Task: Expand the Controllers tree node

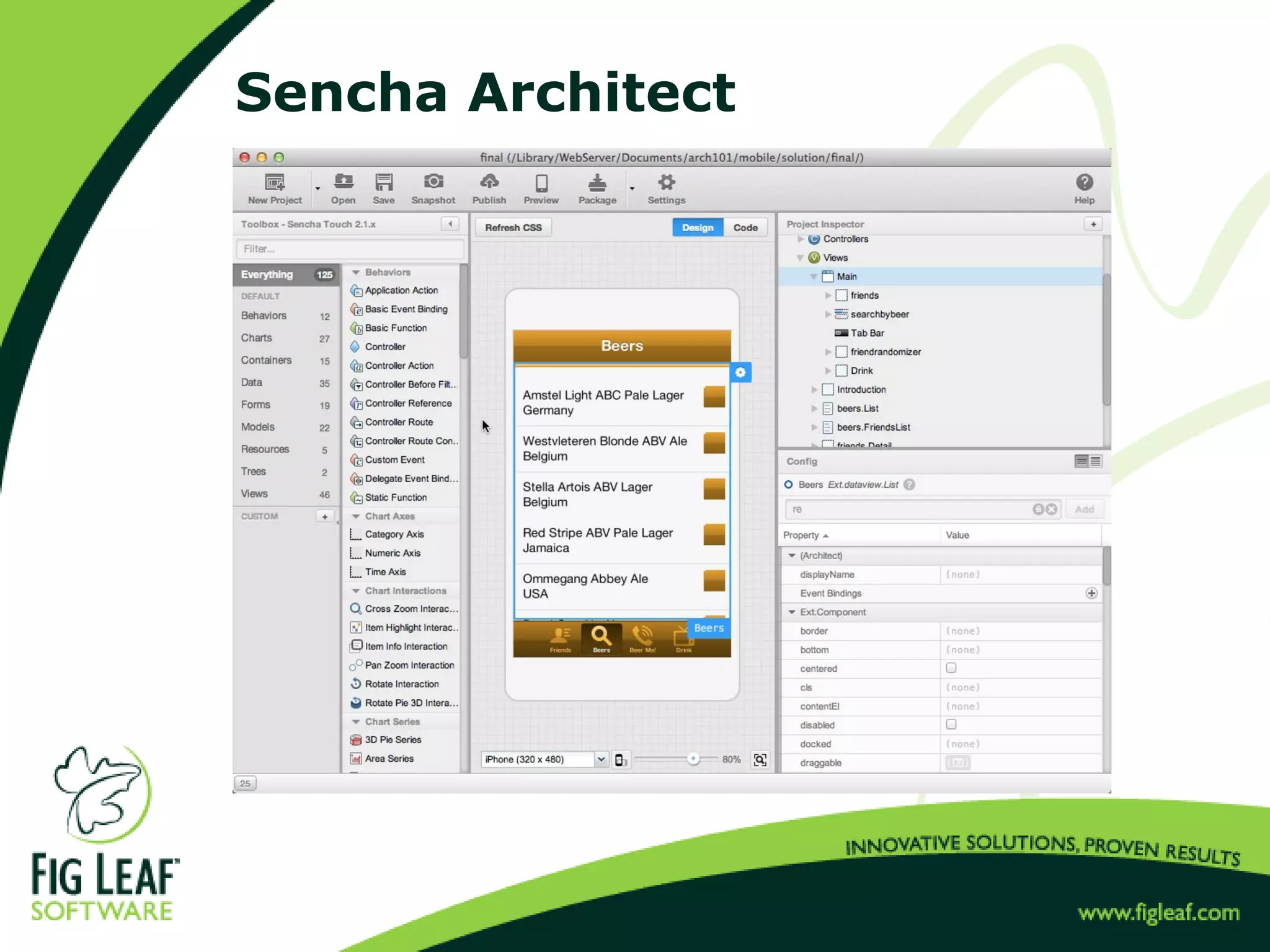Action: 801,239
